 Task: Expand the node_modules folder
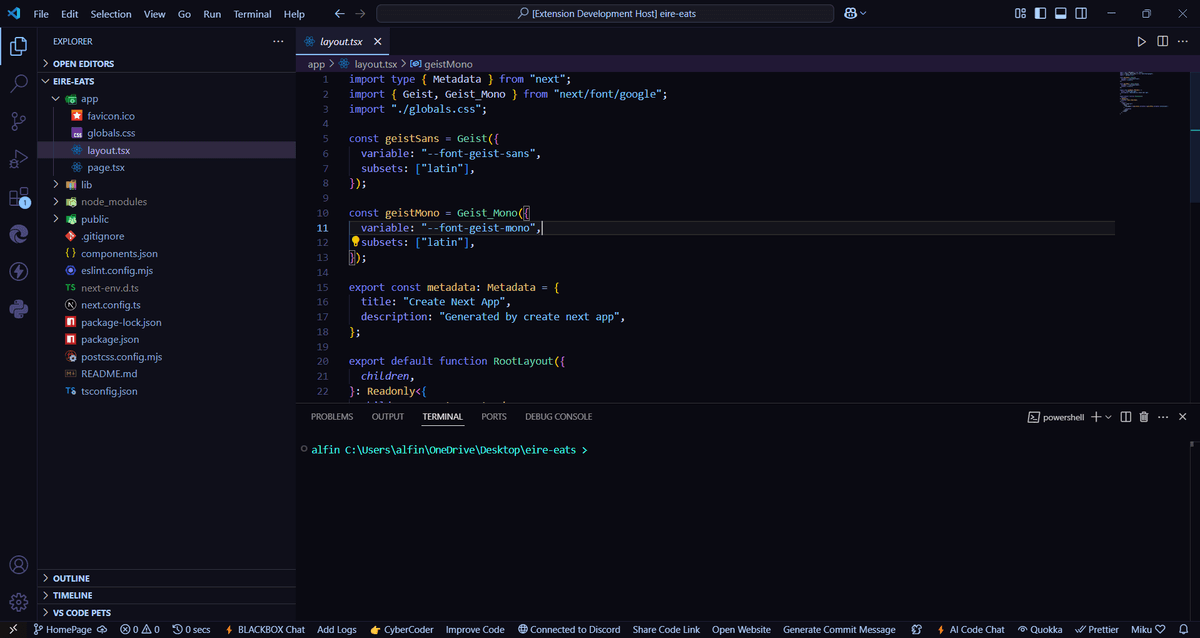166,202
